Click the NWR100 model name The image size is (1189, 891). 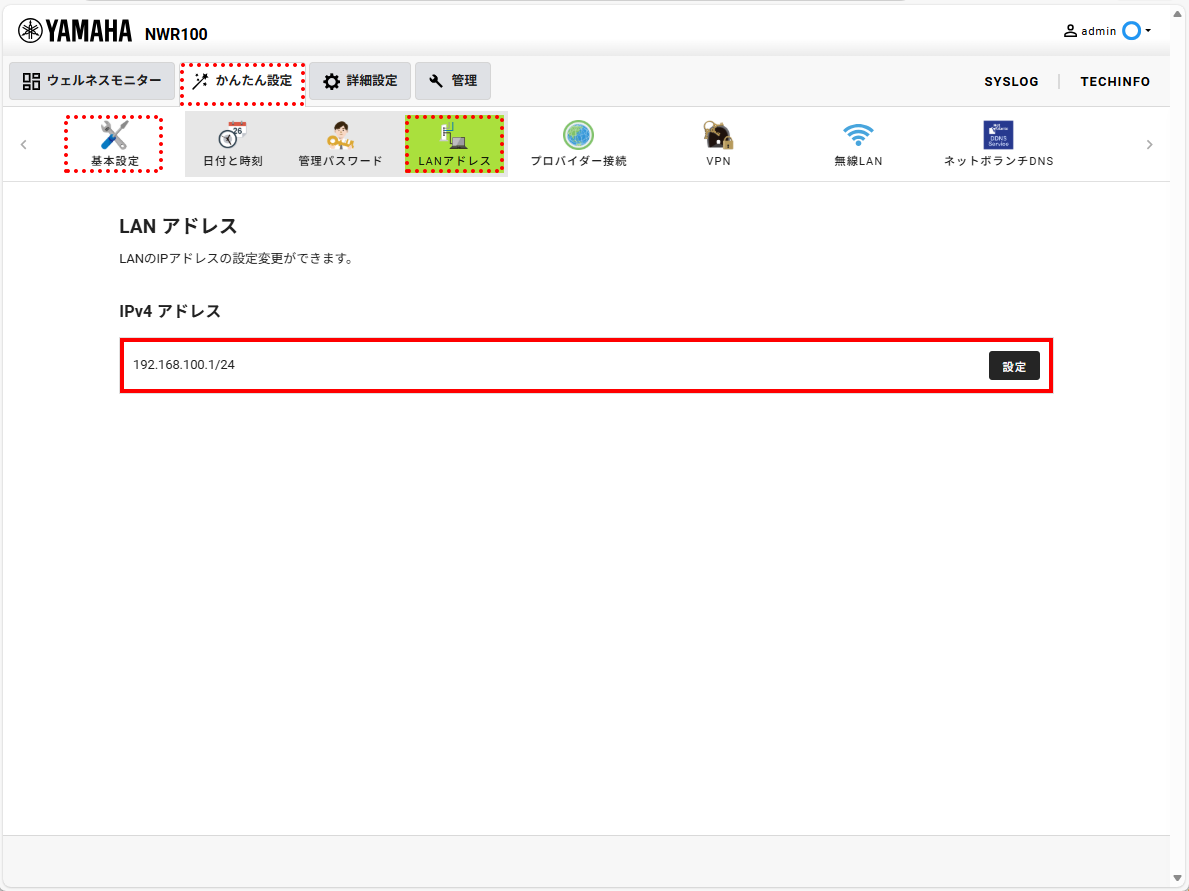coord(176,34)
